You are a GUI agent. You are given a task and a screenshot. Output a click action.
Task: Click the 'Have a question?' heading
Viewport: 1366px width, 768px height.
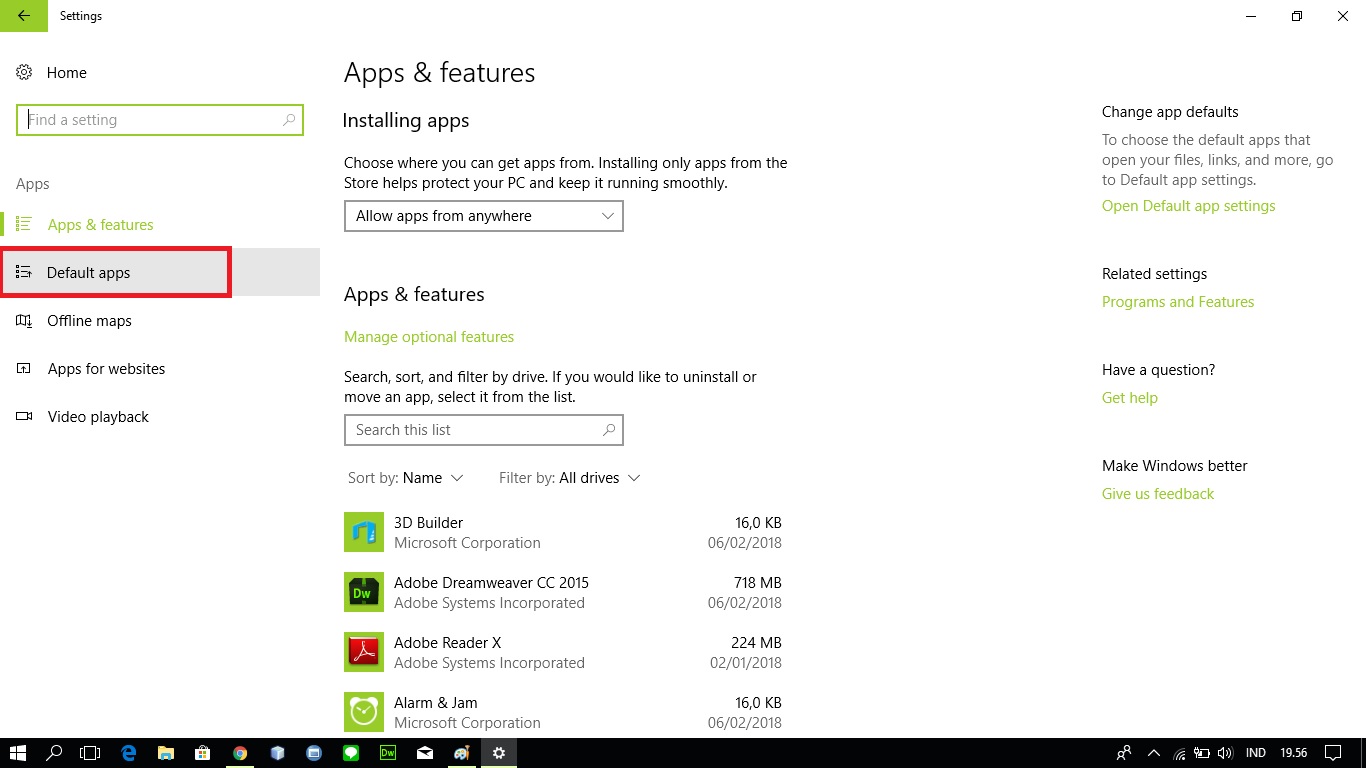tap(1158, 370)
